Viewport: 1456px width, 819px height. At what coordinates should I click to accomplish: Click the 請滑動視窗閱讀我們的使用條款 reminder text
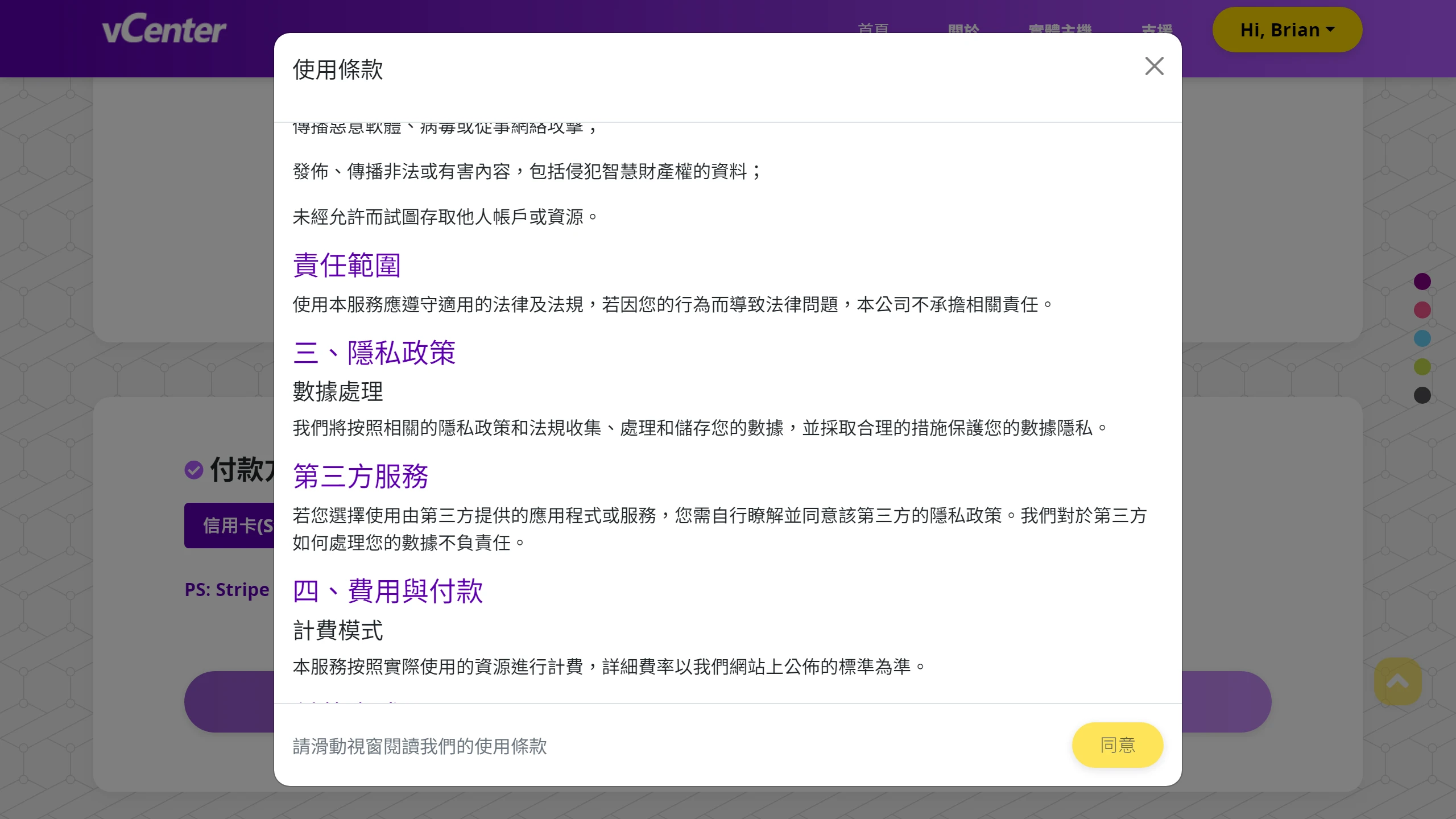(x=419, y=746)
